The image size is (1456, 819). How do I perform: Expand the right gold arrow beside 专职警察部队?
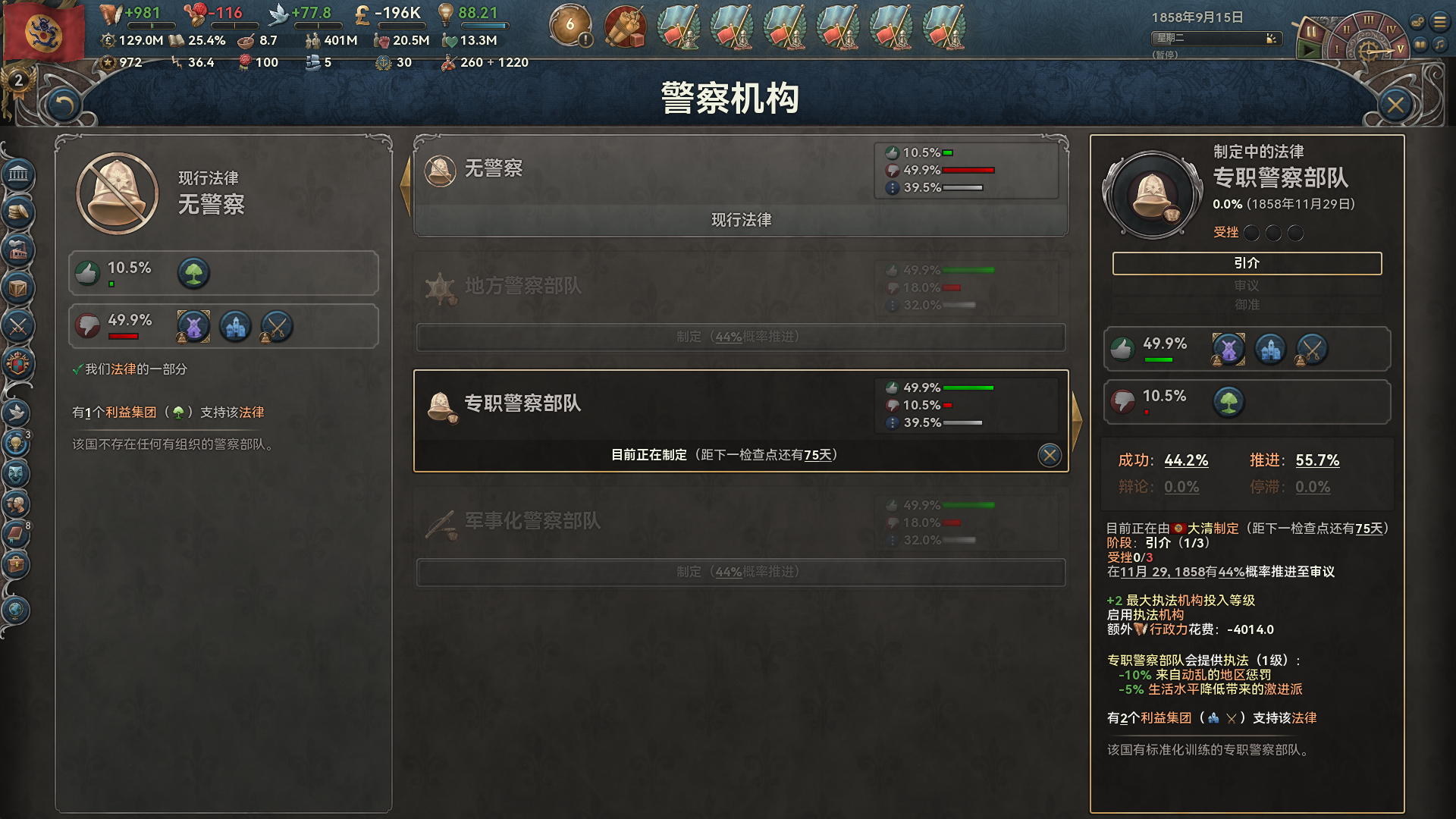point(1076,420)
